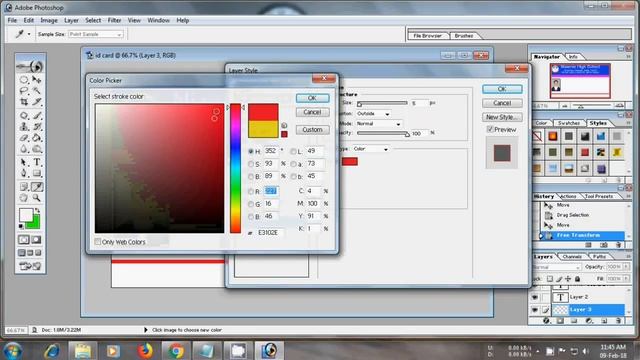Select the Move tool in toolbox
The image size is (640, 360).
point(36,80)
